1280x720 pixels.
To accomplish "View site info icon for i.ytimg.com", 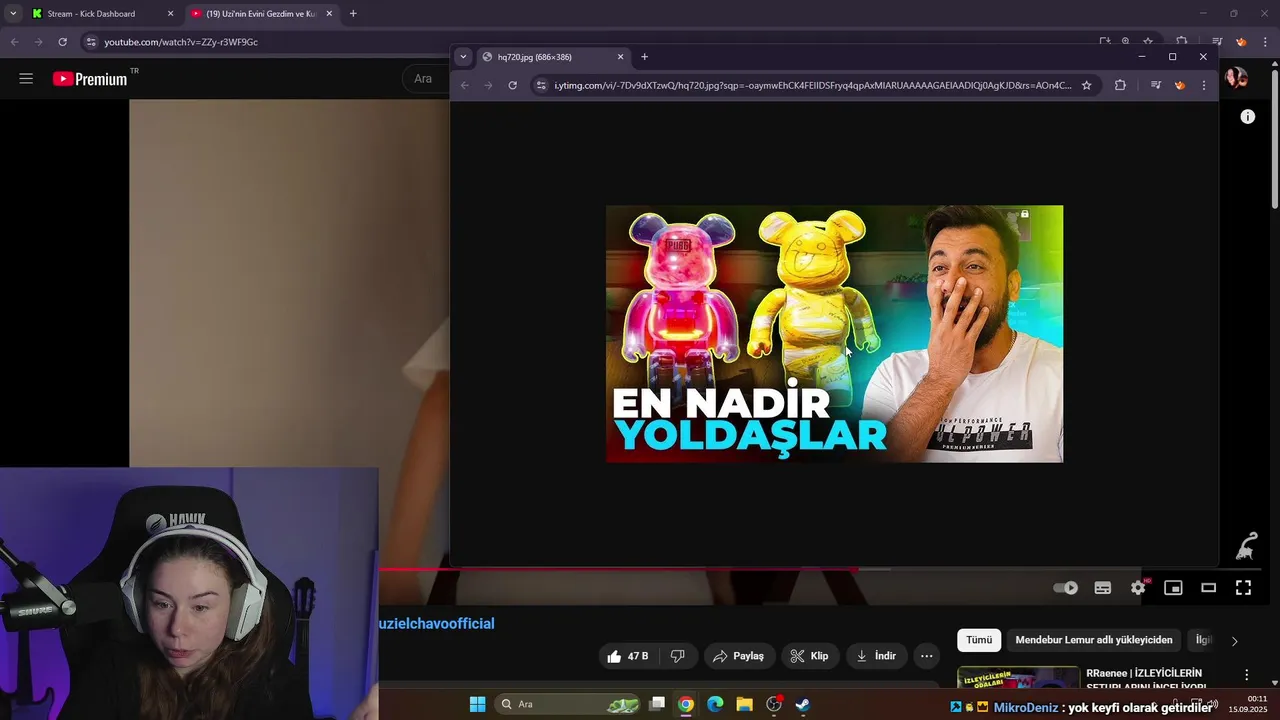I will click(x=541, y=85).
